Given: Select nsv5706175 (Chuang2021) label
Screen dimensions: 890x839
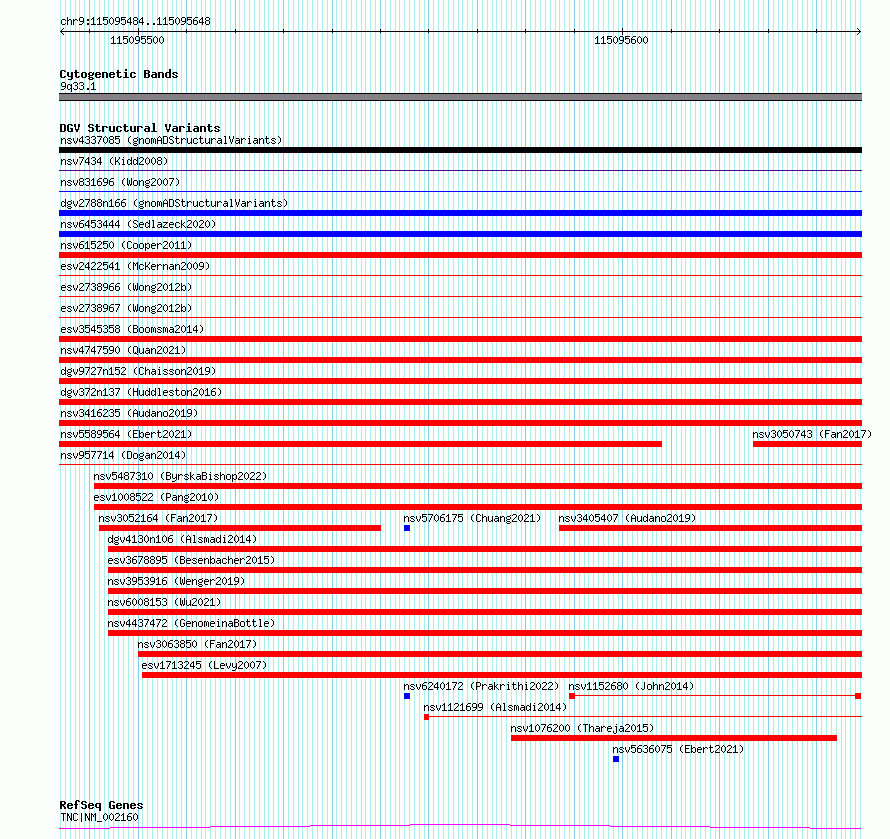Looking at the screenshot, I should 472,518.
